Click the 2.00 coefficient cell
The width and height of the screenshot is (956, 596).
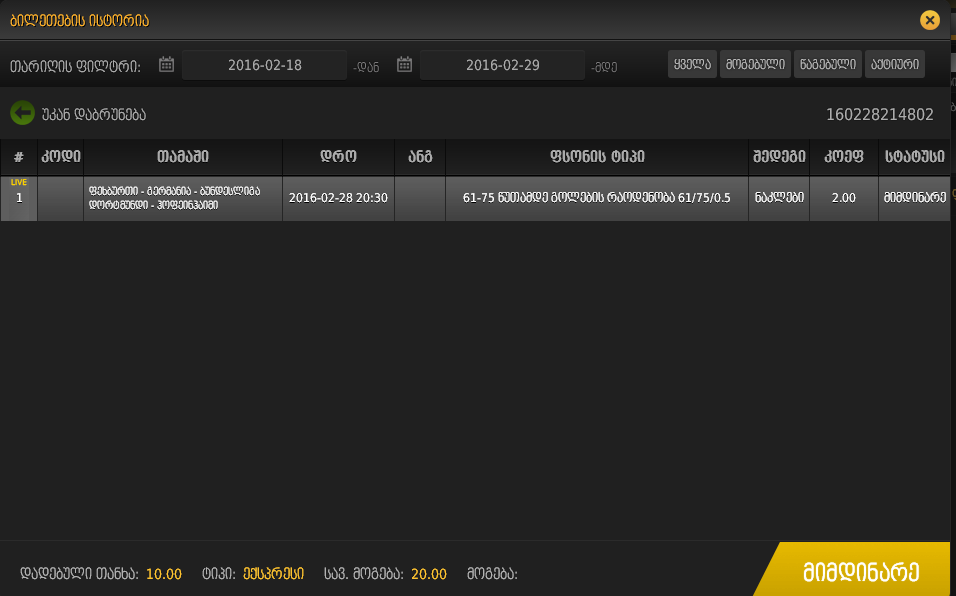[844, 199]
